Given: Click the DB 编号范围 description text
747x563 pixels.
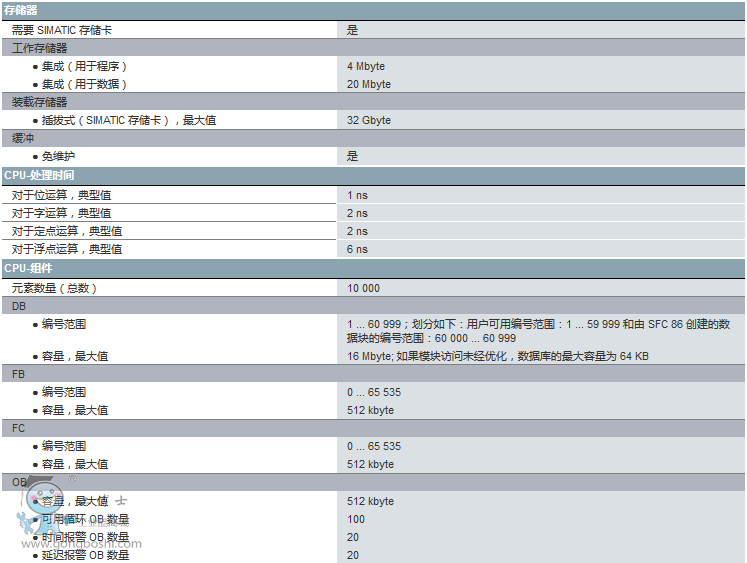Looking at the screenshot, I should coord(538,331).
